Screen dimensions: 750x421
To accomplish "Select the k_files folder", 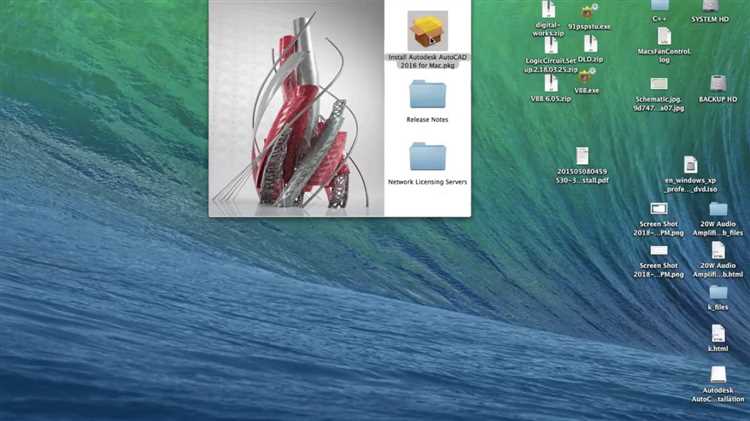I will click(x=718, y=292).
